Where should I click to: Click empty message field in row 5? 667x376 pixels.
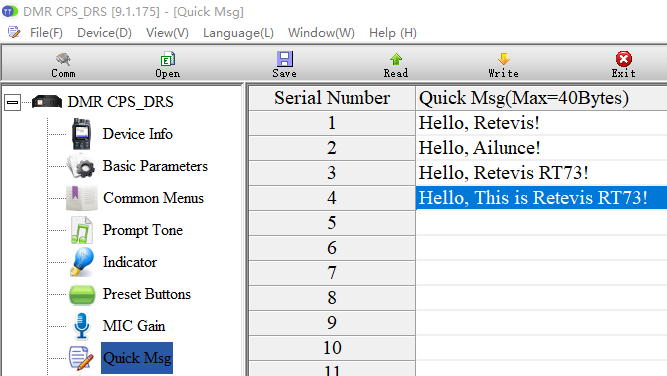(x=541, y=223)
